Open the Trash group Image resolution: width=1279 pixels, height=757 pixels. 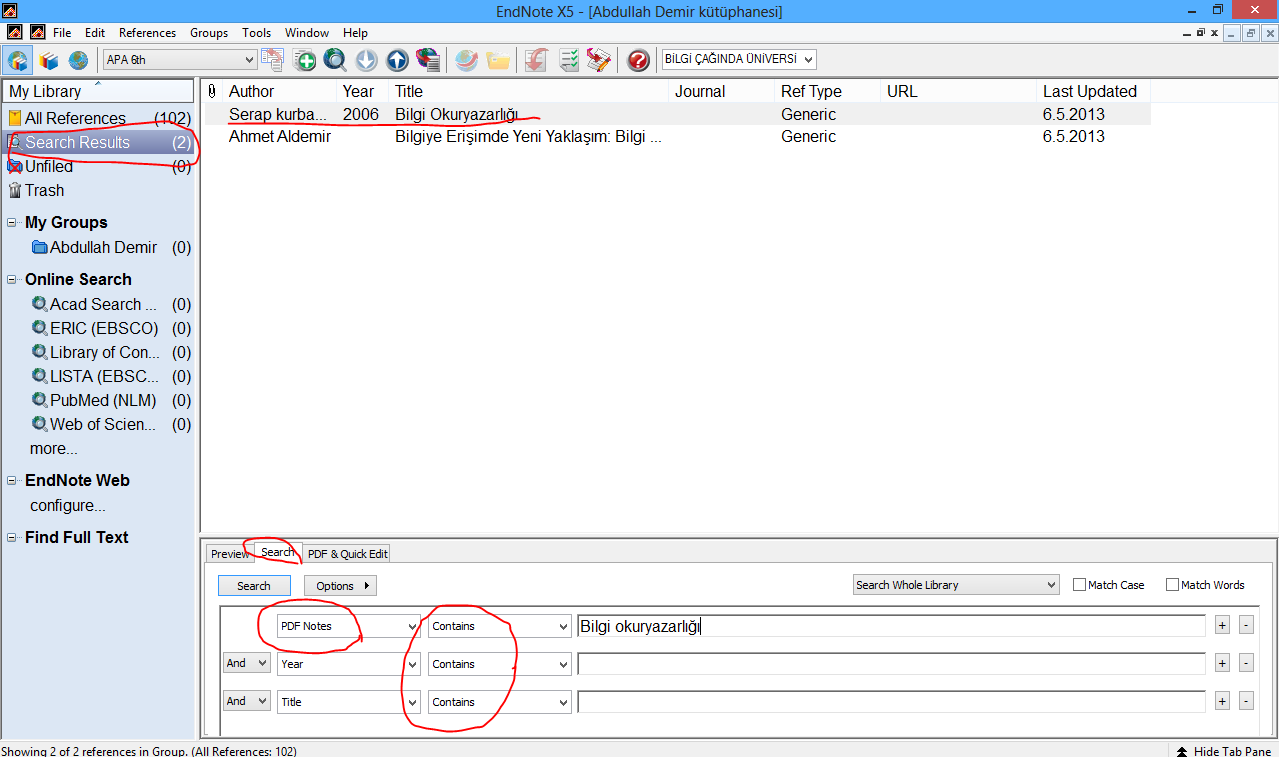(x=98, y=190)
